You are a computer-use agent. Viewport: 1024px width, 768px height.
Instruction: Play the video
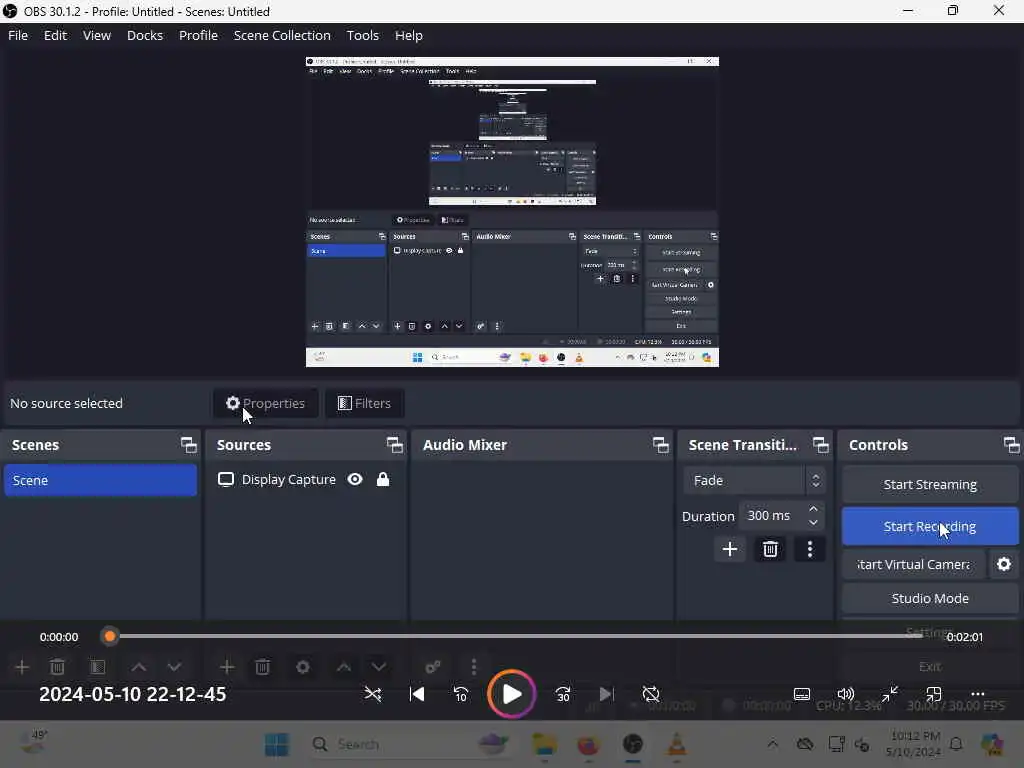point(511,694)
